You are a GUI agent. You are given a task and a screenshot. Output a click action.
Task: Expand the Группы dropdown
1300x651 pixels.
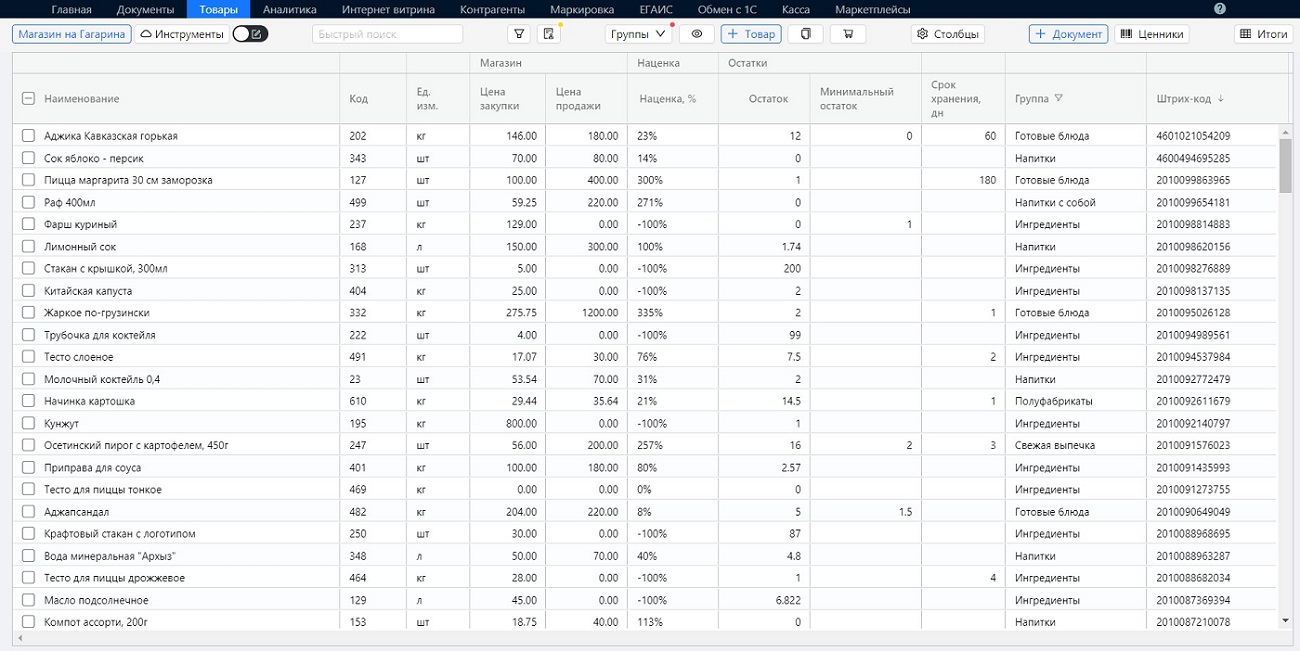[x=639, y=34]
